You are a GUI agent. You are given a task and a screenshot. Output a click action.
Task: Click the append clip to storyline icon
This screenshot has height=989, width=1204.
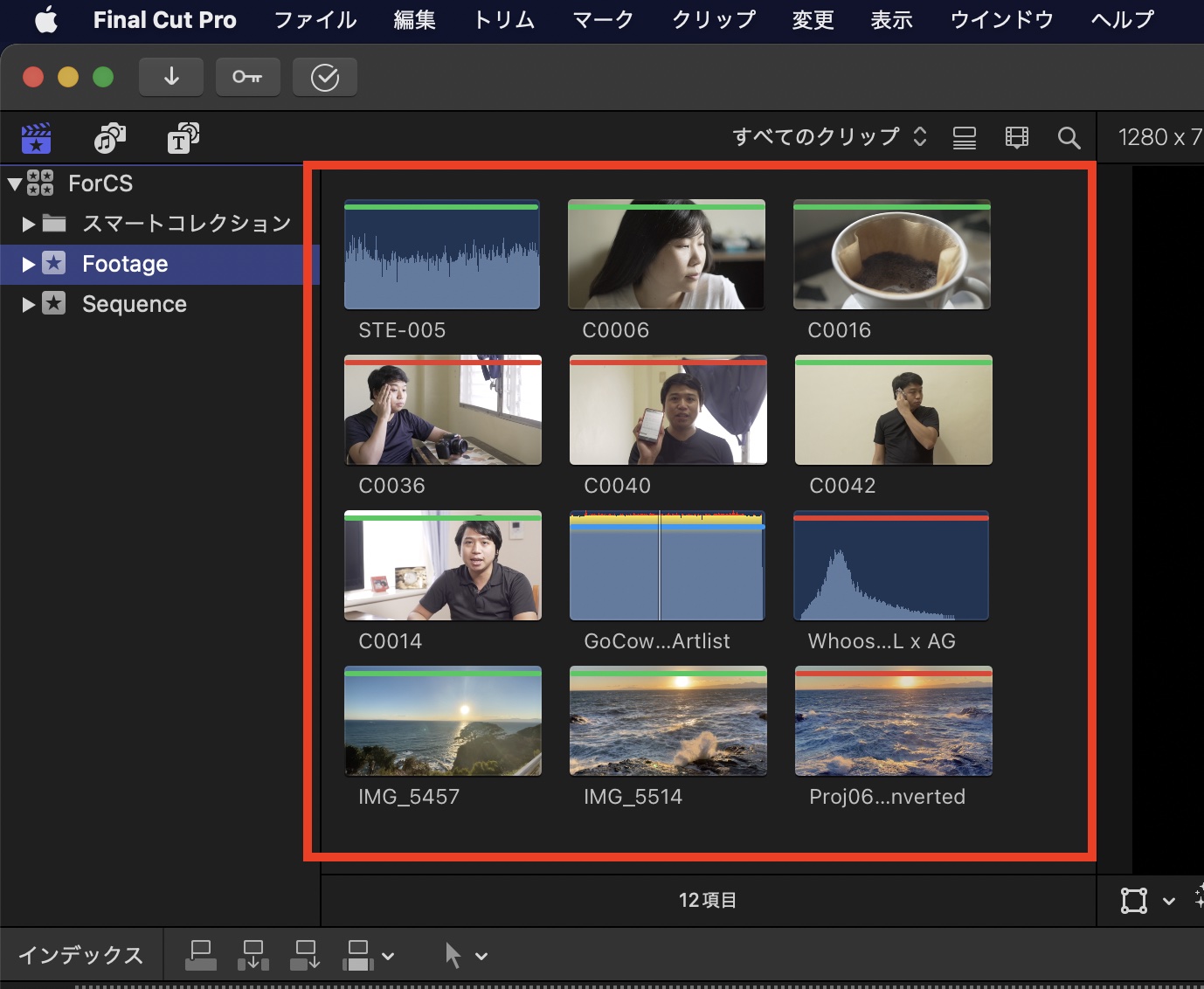[306, 955]
